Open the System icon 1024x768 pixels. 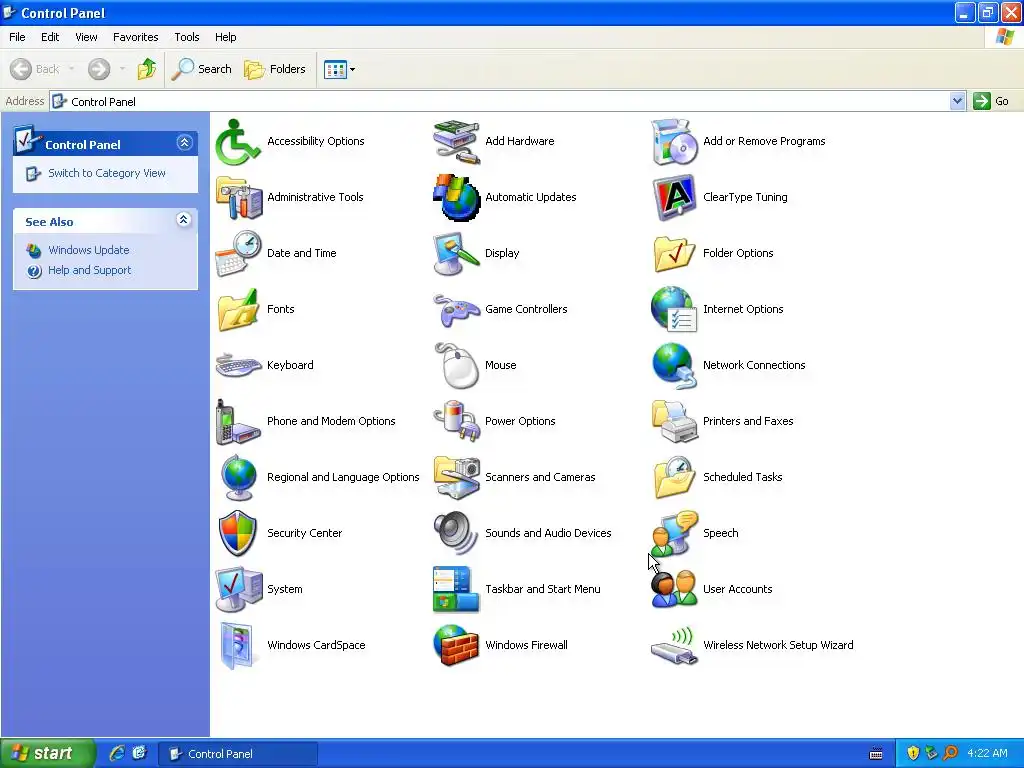[x=238, y=590]
